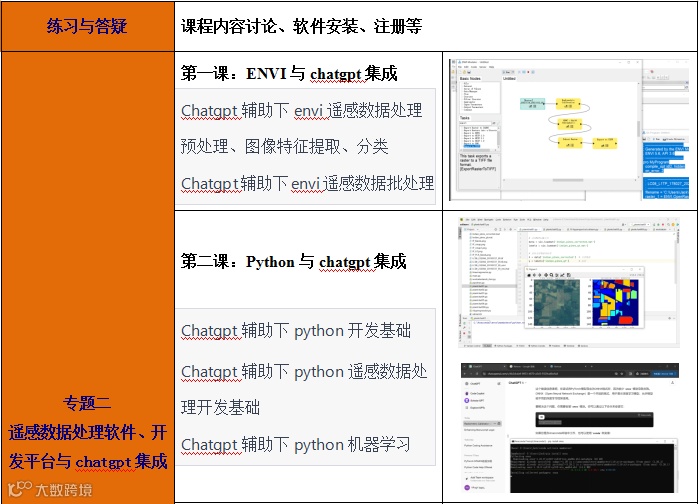This screenshot has width=699, height=504.
Task: Click the modeler canvas horizontal scrollbar
Action: (x=568, y=180)
